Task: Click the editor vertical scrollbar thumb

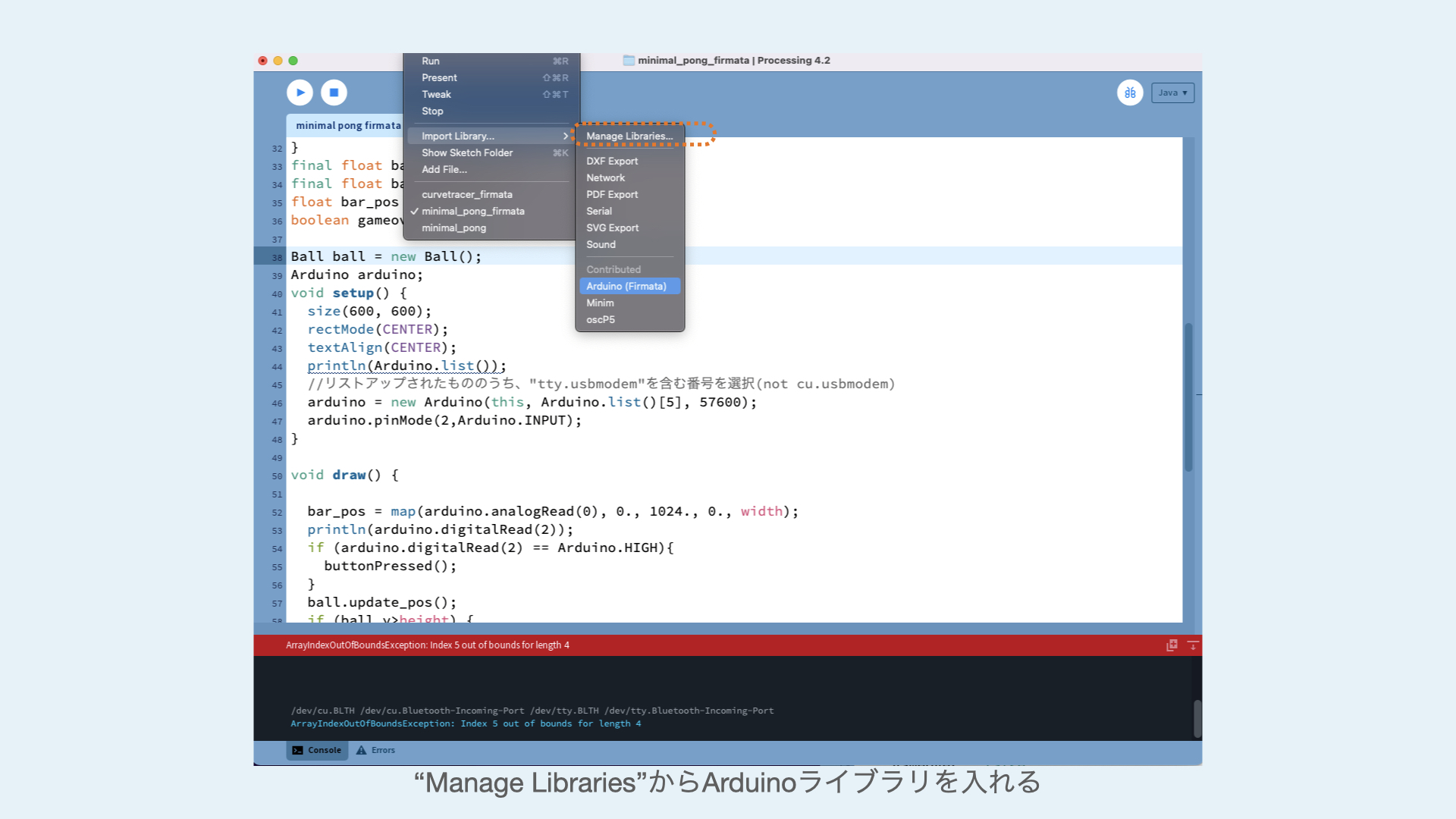Action: tap(1188, 397)
